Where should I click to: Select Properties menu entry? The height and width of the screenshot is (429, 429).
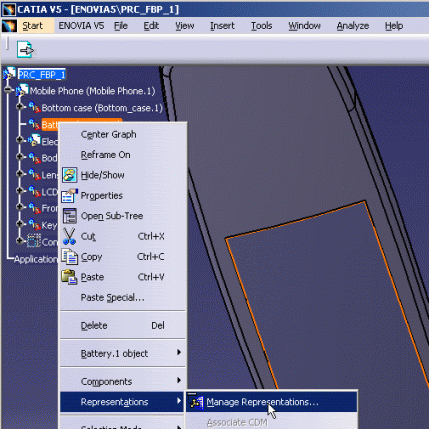(122, 196)
